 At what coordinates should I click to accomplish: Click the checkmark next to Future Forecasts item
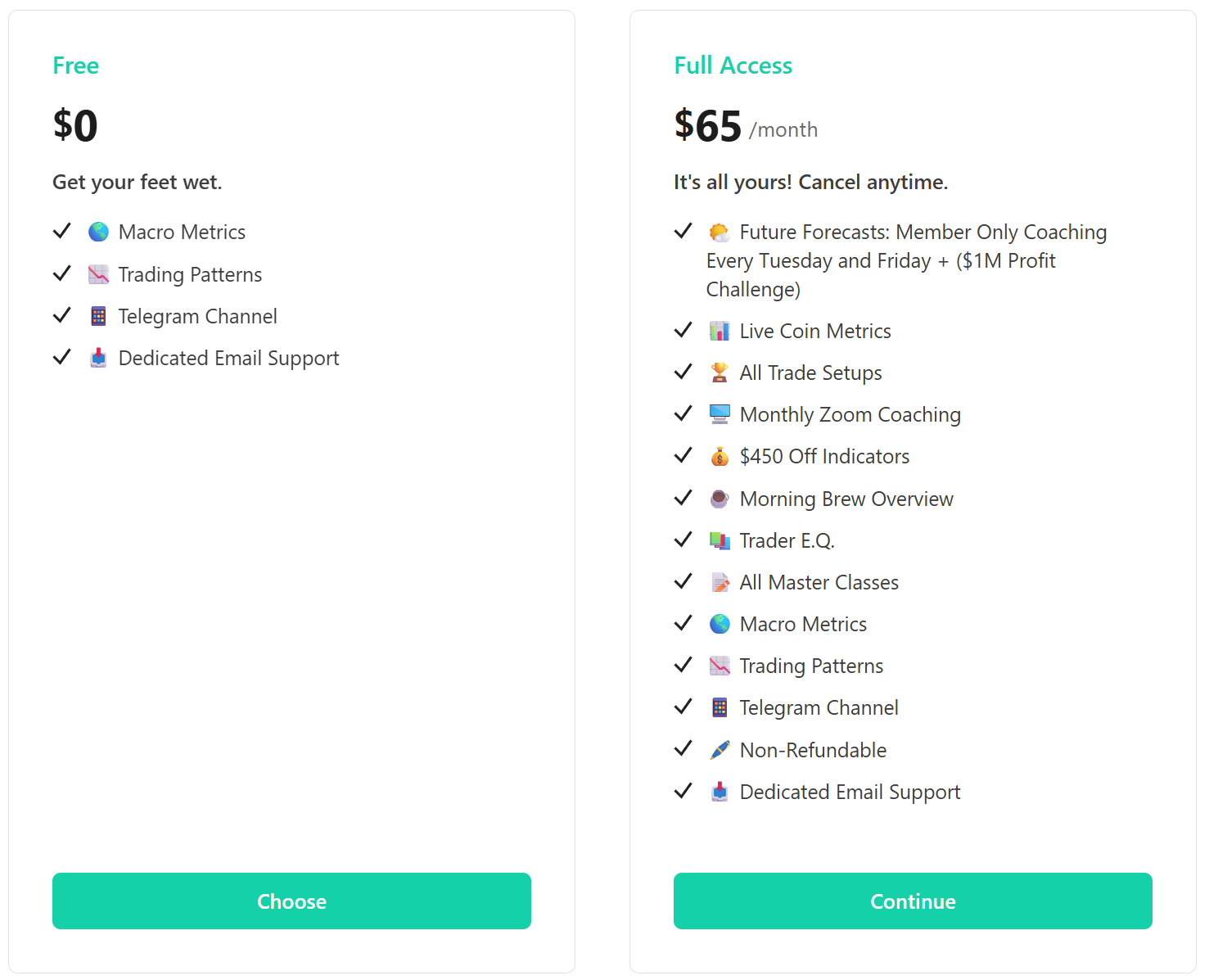pos(683,231)
